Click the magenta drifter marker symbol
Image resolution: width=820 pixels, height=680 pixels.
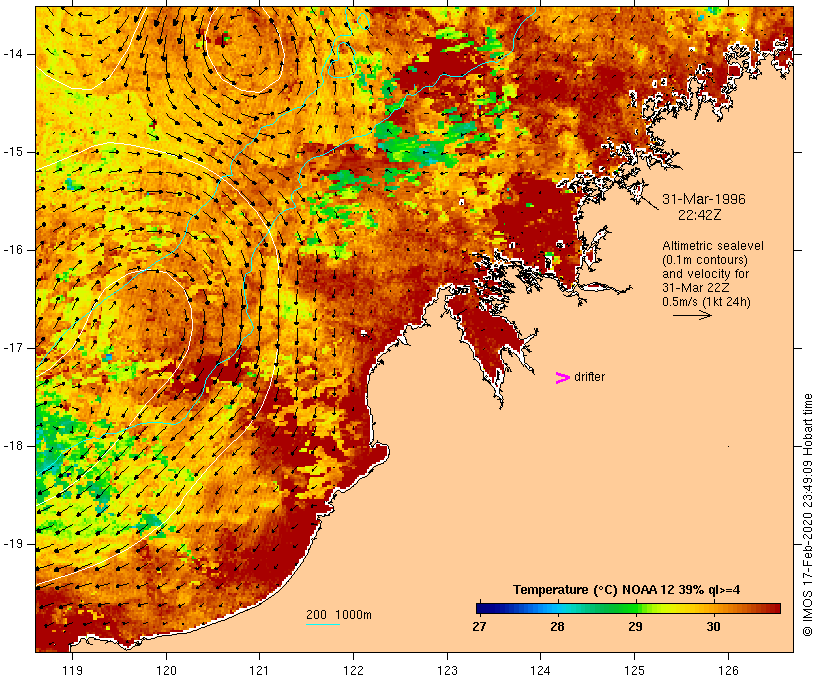[563, 378]
